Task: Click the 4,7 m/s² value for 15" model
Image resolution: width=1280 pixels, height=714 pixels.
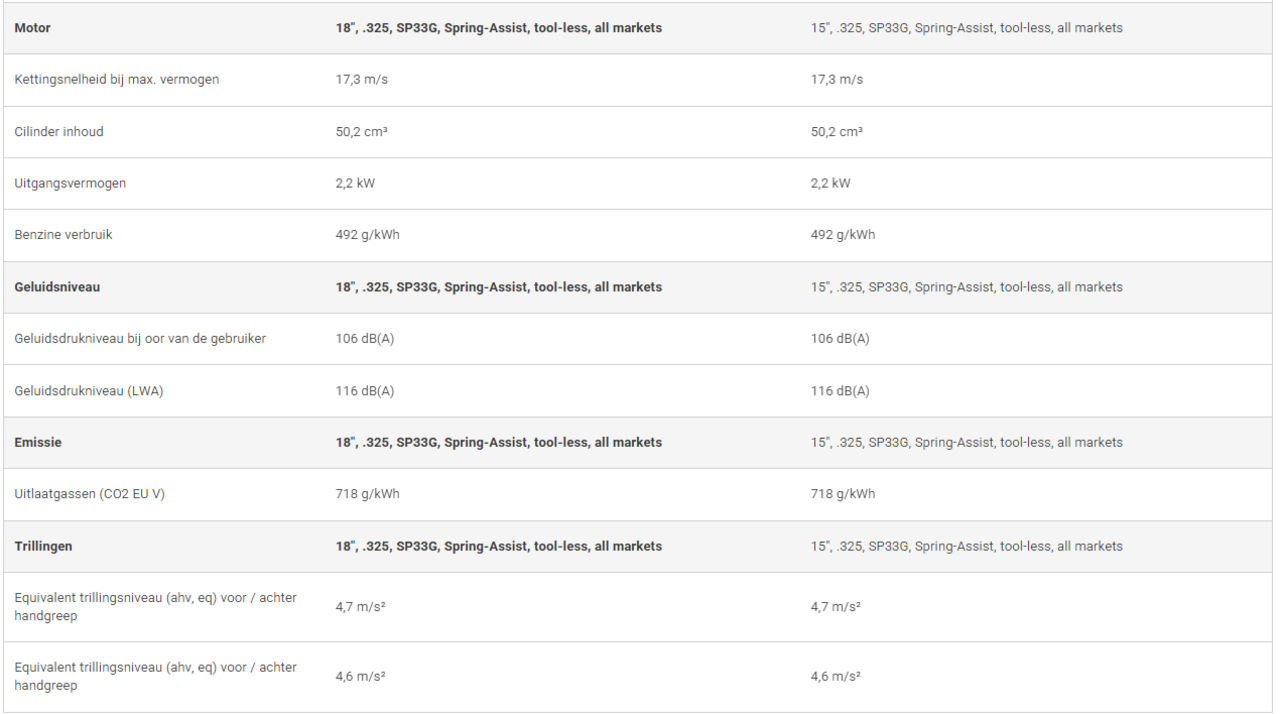Action: click(835, 607)
